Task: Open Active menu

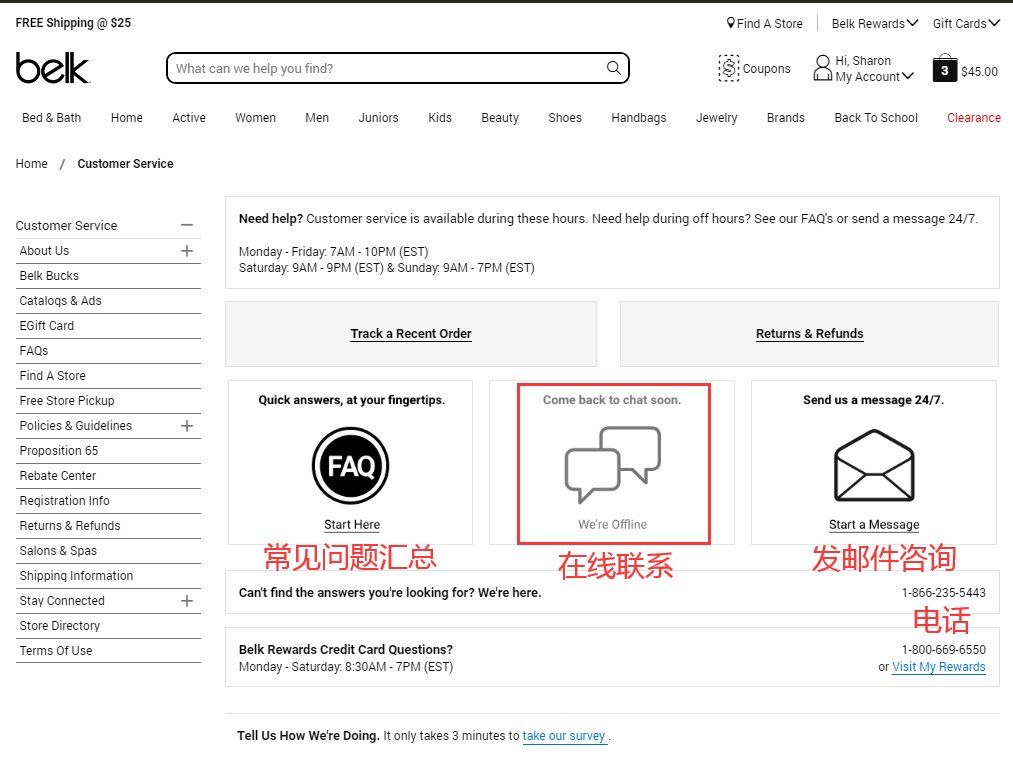Action: point(189,118)
